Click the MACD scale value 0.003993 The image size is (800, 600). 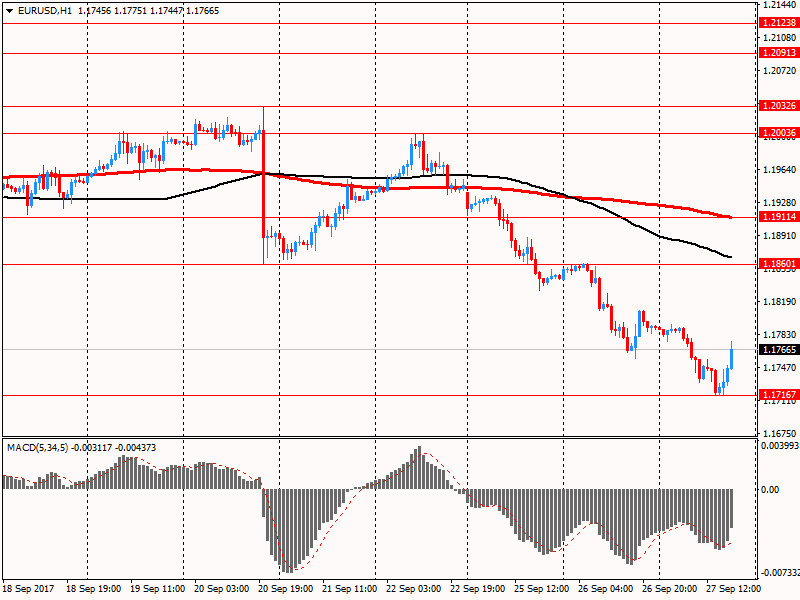[x=780, y=446]
